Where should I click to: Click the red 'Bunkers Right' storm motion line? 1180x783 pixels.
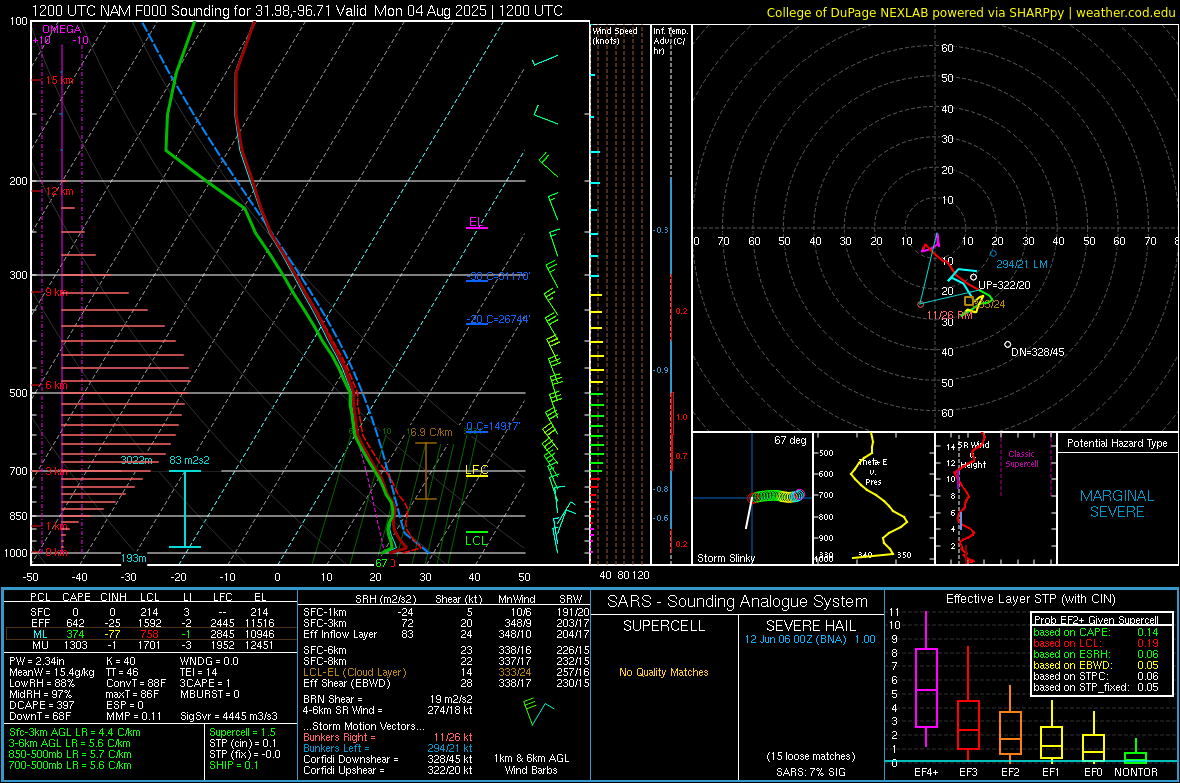click(388, 737)
